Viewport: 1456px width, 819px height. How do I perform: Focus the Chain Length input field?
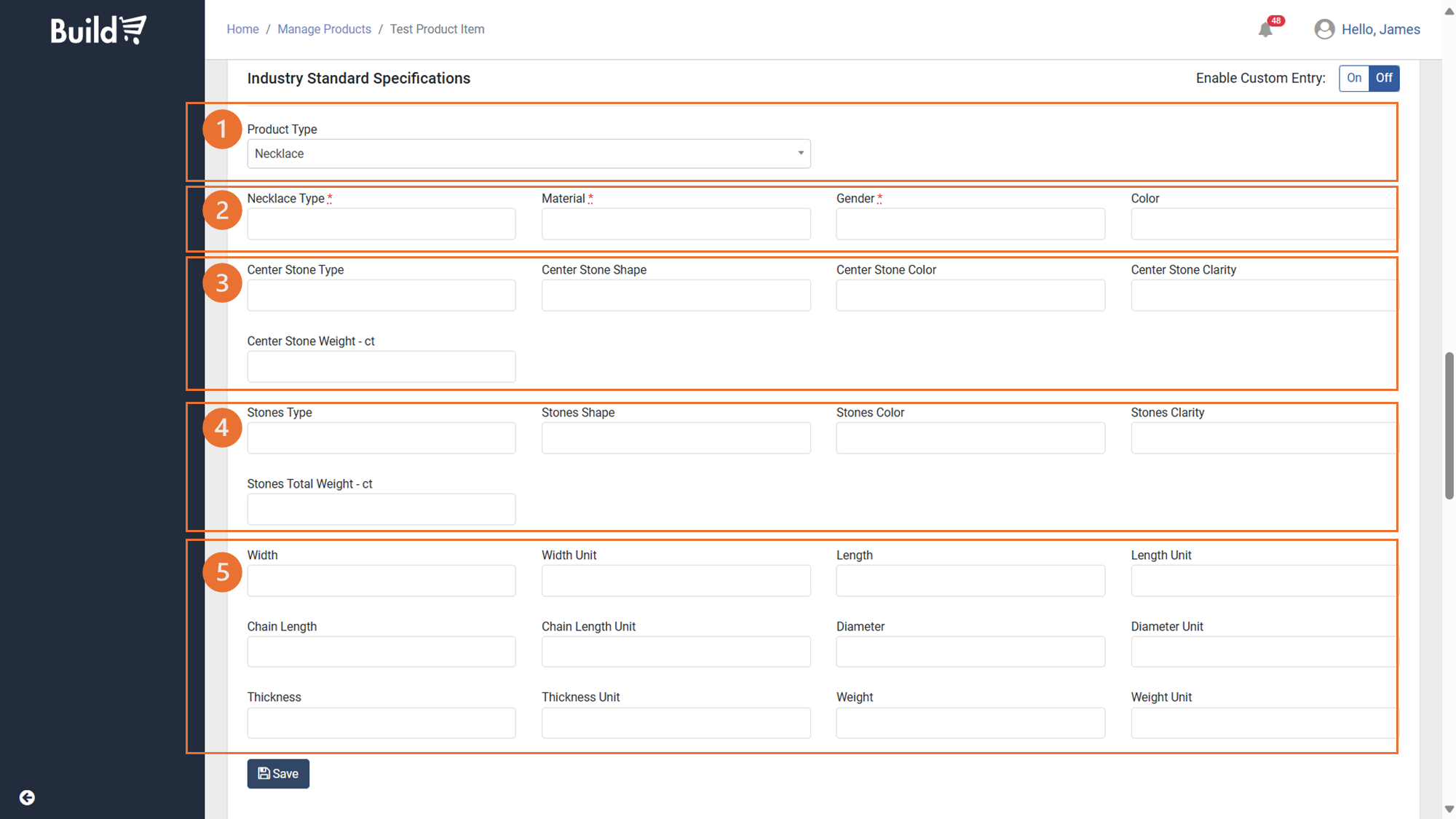coord(381,652)
